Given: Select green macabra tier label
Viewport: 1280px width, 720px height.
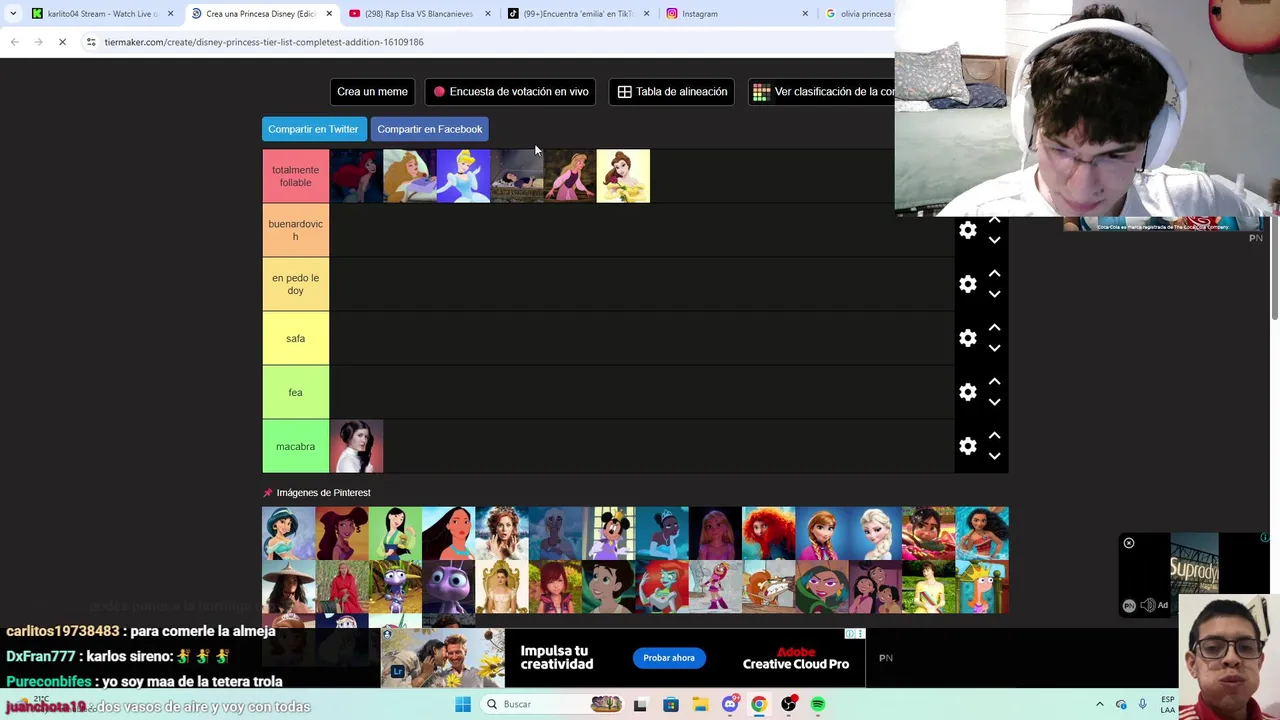Looking at the screenshot, I should click(295, 446).
